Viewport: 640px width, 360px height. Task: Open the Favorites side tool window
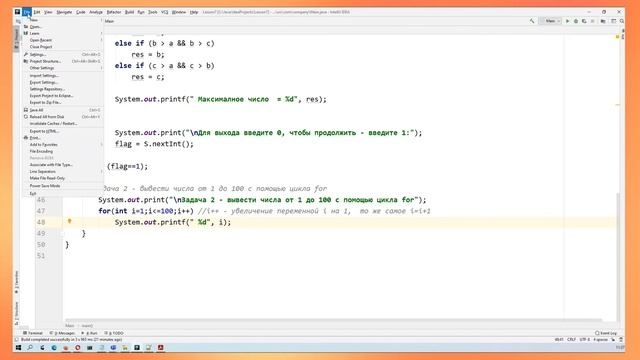(17, 282)
